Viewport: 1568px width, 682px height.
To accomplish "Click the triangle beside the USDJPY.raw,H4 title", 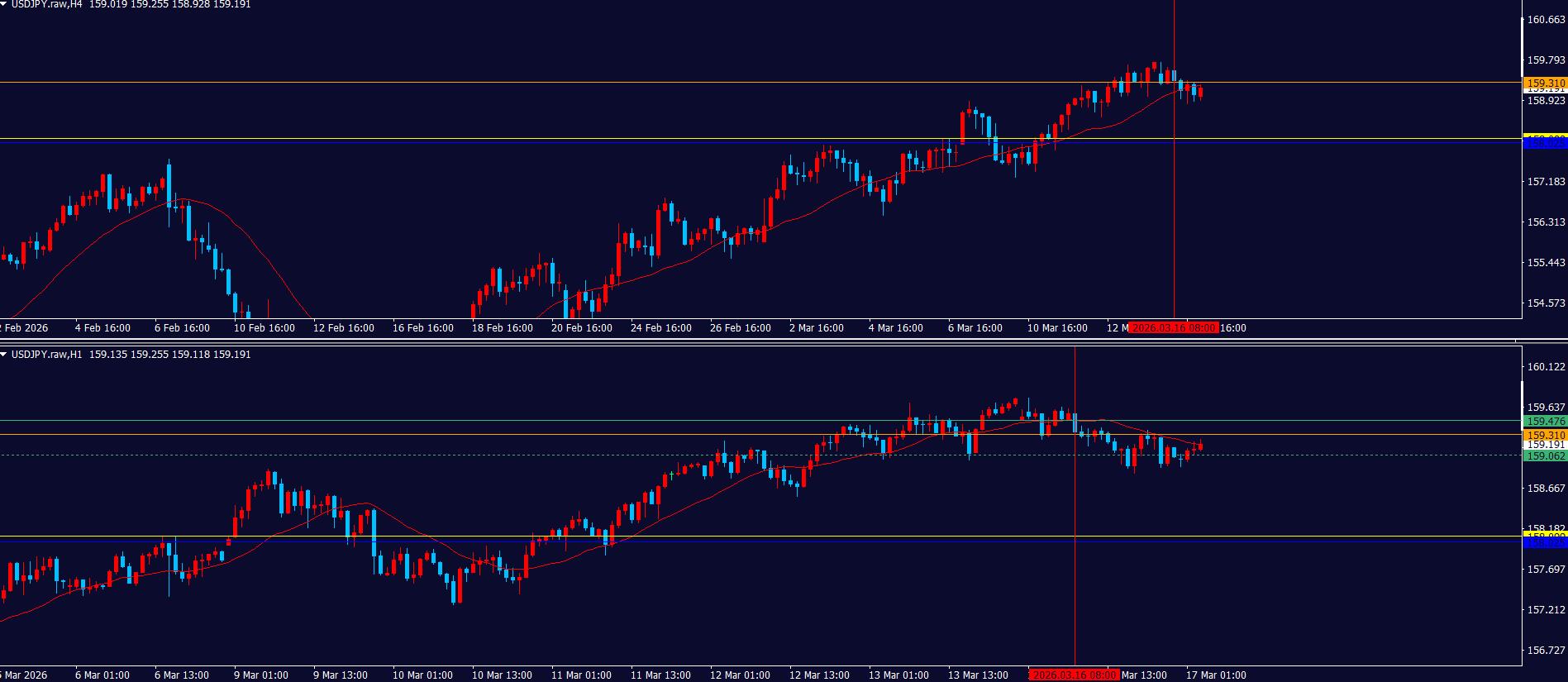I will click(x=4, y=4).
